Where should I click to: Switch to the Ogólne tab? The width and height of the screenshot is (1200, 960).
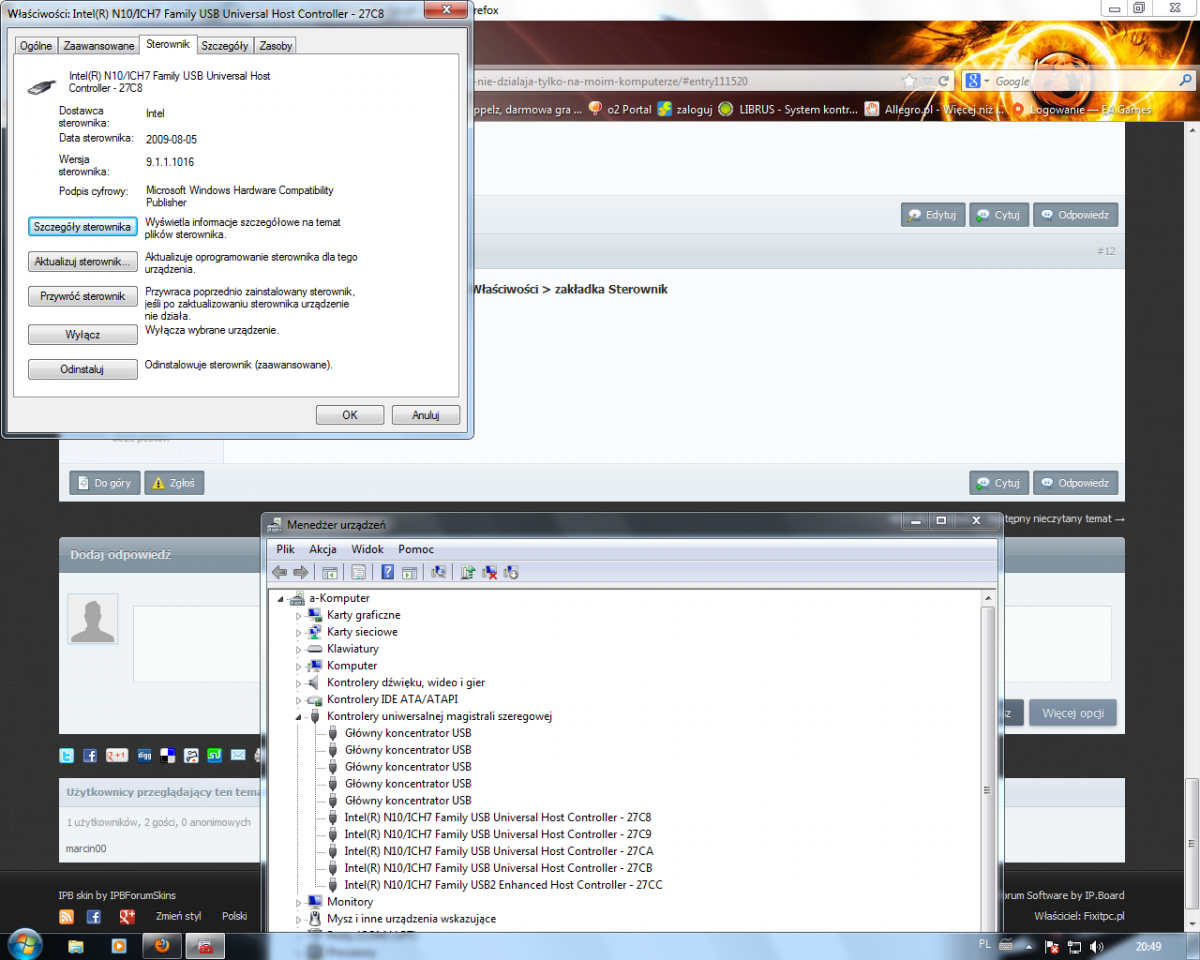coord(36,46)
